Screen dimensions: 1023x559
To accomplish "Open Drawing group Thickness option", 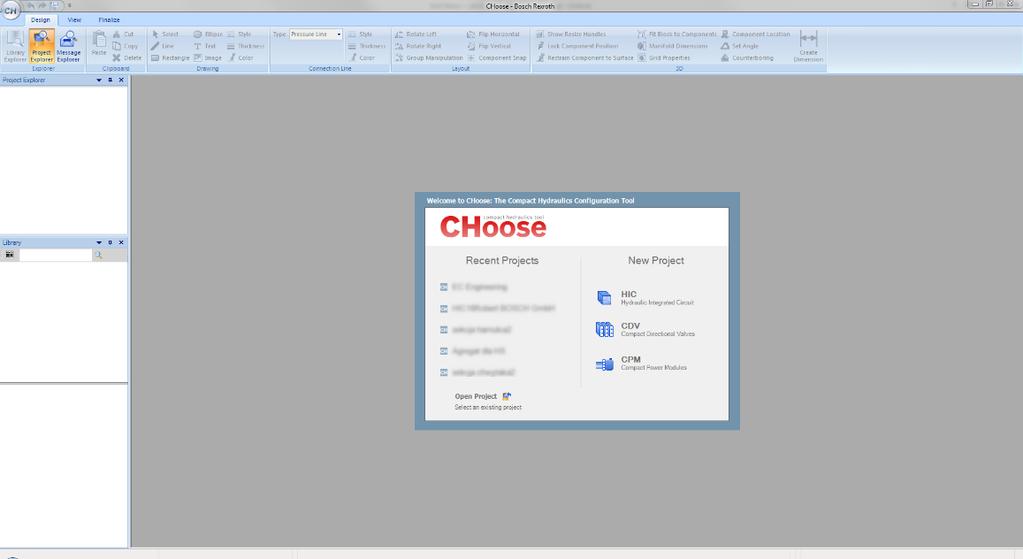I will click(245, 46).
